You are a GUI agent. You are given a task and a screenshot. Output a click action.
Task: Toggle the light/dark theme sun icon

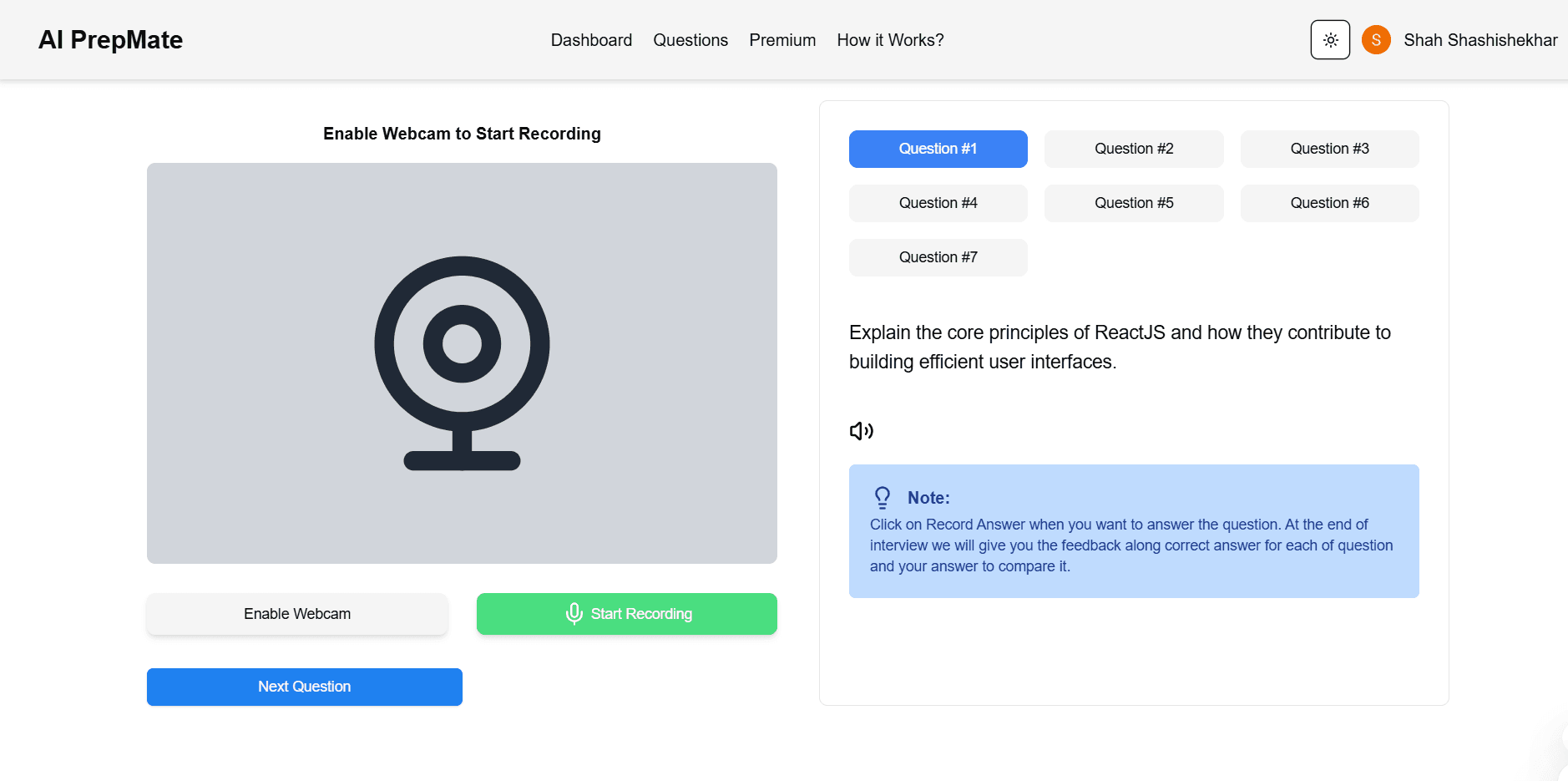click(1330, 40)
